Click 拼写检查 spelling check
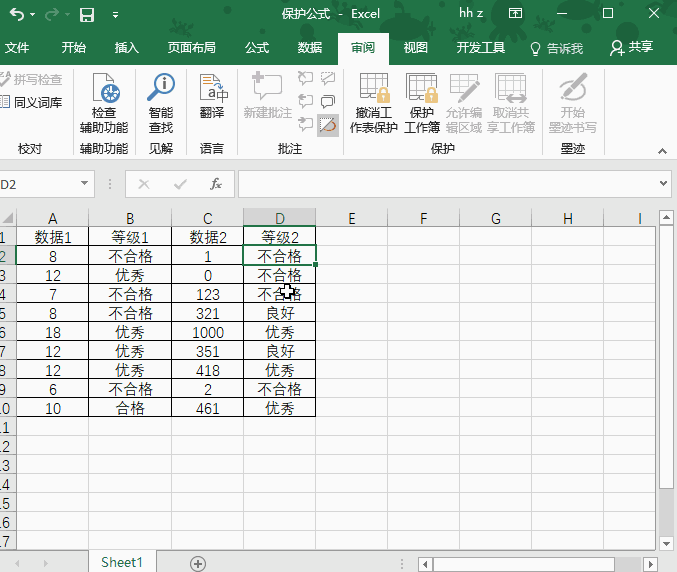Viewport: 677px width, 572px height. tap(32, 79)
